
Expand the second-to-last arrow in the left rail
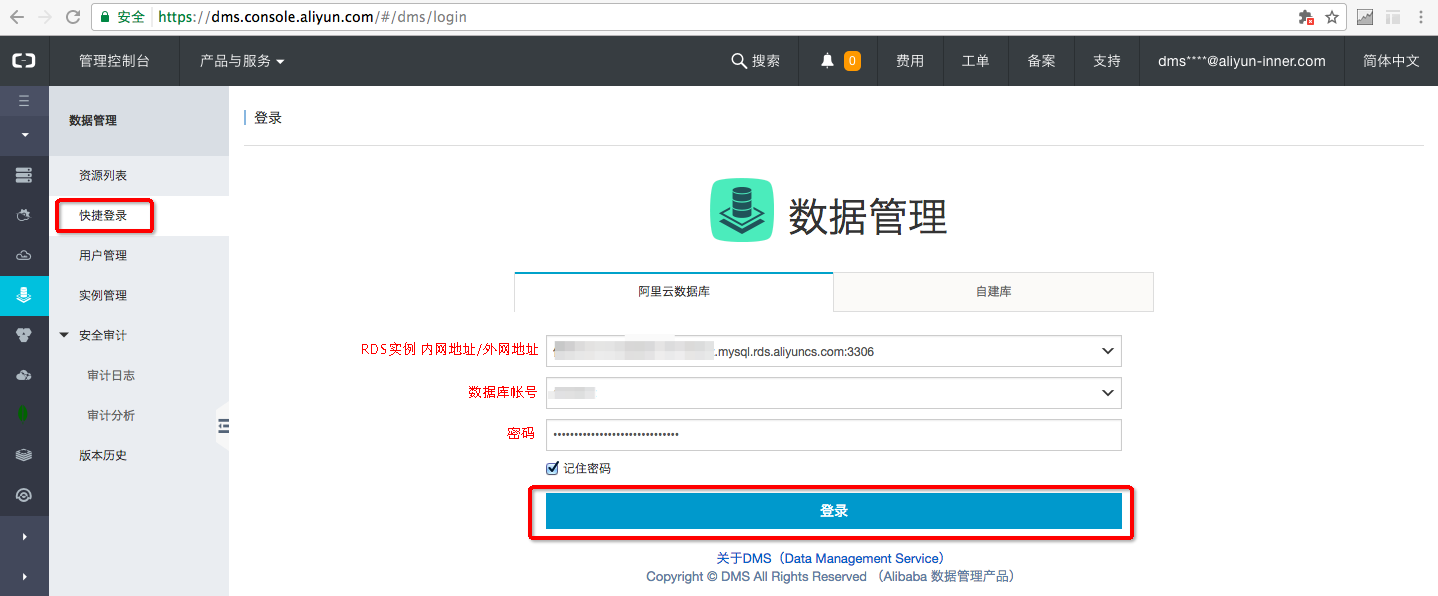coord(24,537)
